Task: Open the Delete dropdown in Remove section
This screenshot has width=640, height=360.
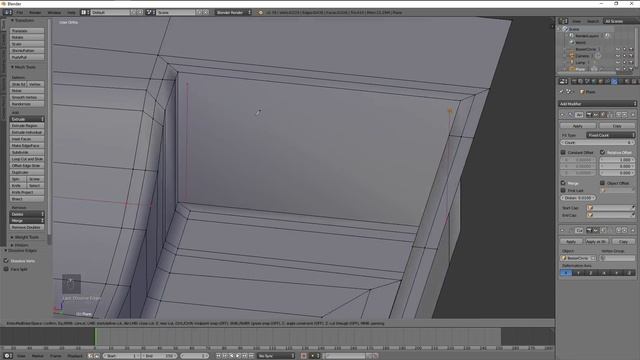Action: click(27, 214)
